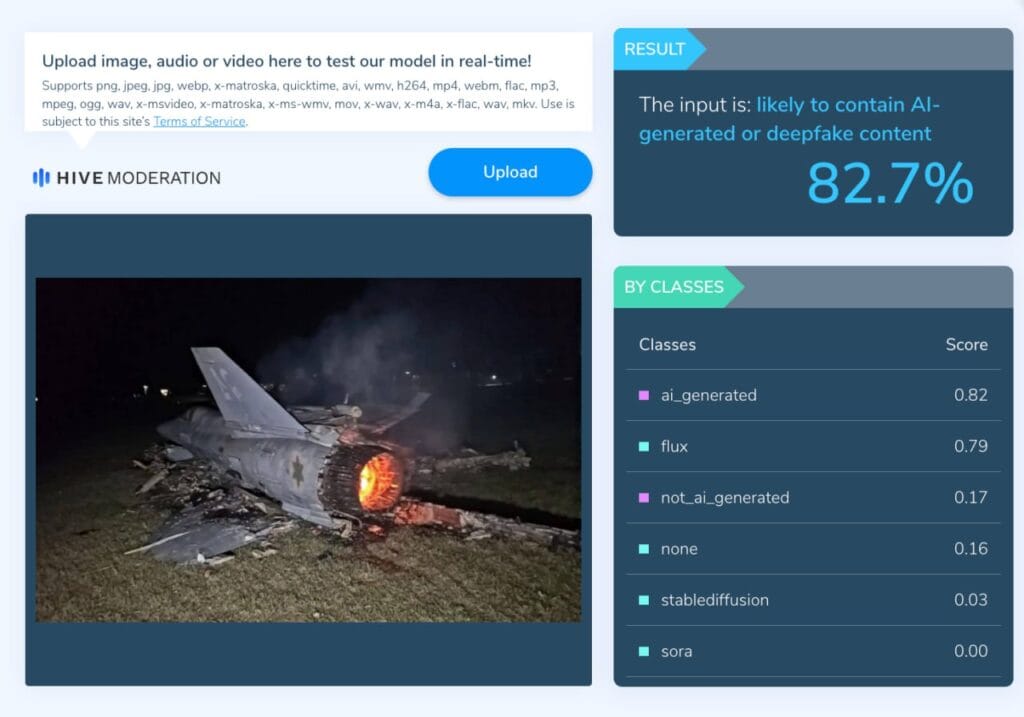Screen dimensions: 1024x717
Task: Click the pink swatch beside not_ai_generated
Action: 644,498
